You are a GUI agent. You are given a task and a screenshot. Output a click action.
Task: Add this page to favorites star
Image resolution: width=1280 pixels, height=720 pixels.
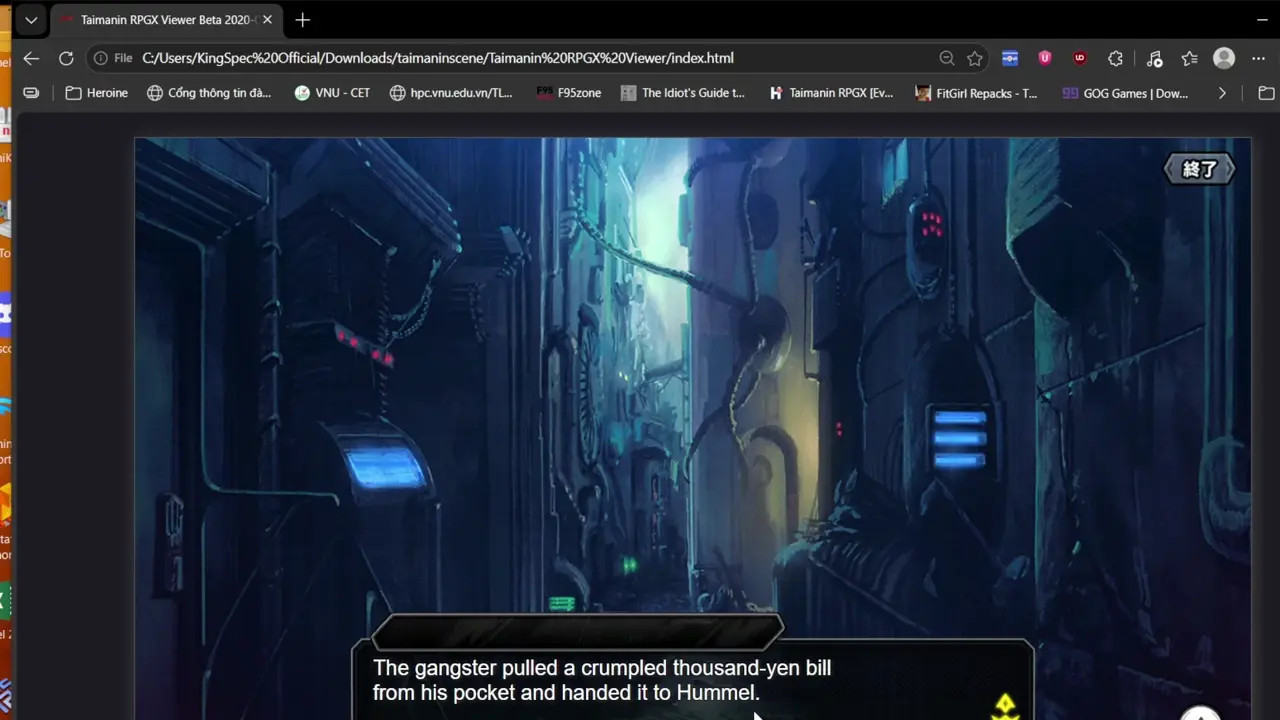tap(975, 58)
